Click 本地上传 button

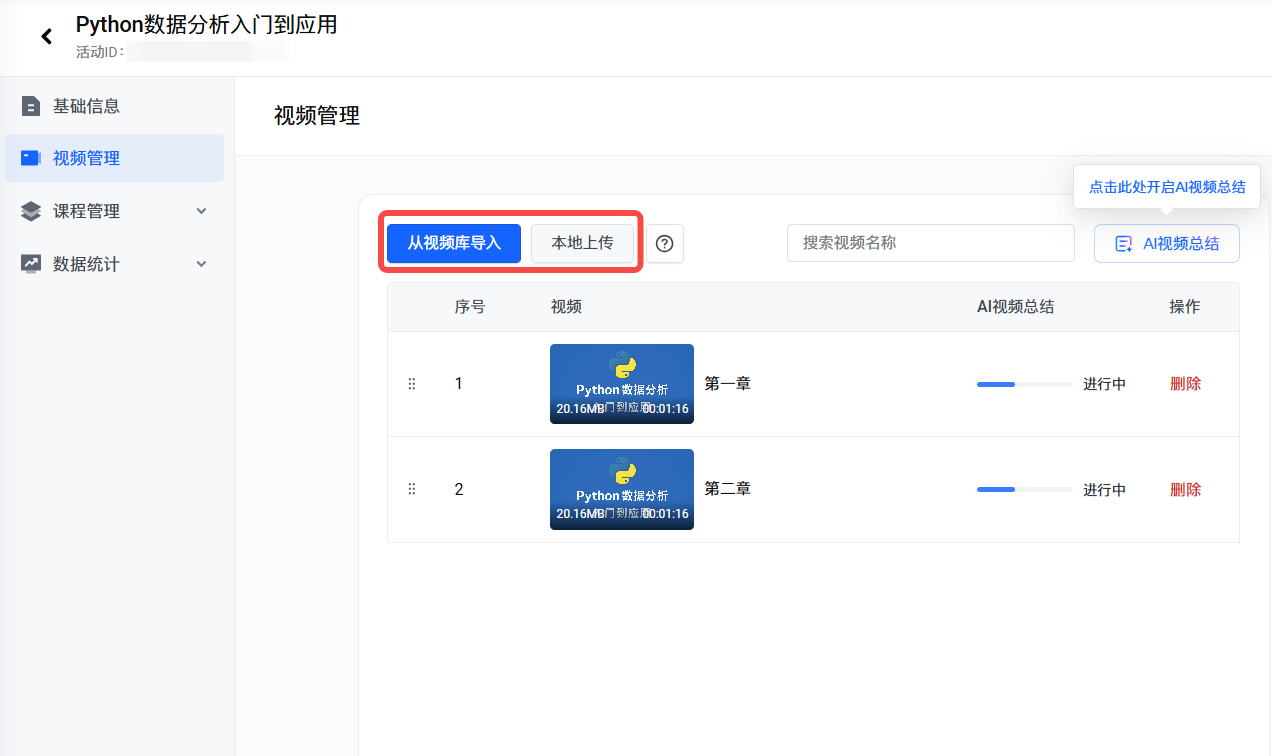582,243
